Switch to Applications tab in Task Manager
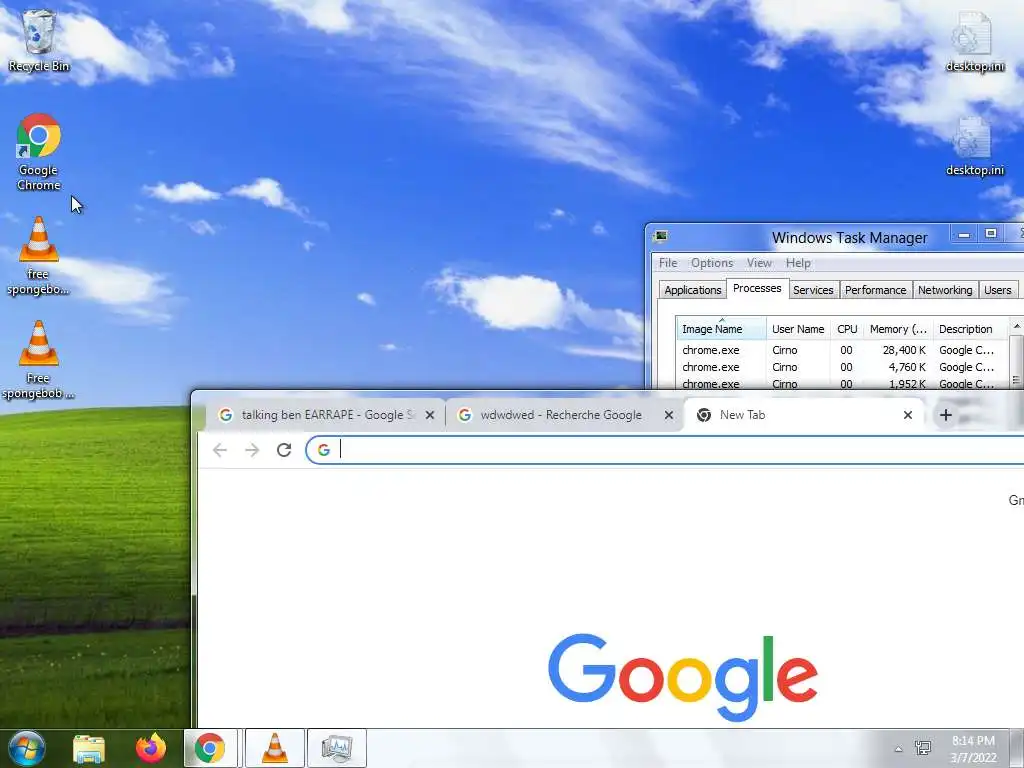Image resolution: width=1024 pixels, height=768 pixels. [x=692, y=290]
